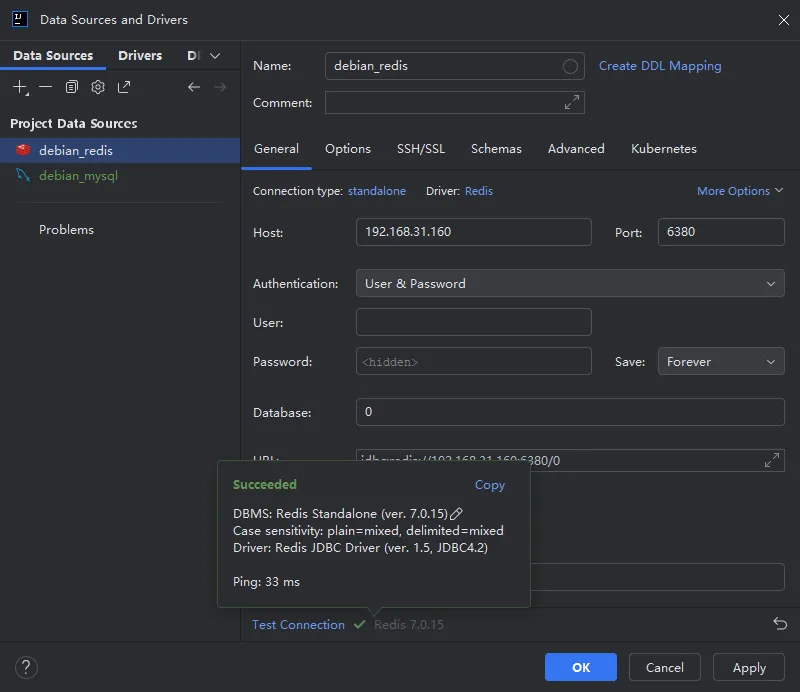Screen dimensions: 800x692
Task: Click the revert changes arrow icon
Action: [x=780, y=624]
